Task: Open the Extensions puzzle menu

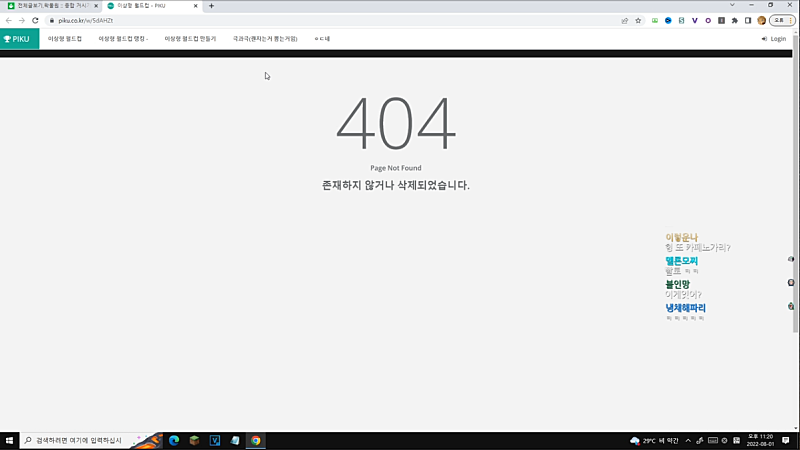Action: 735,20
